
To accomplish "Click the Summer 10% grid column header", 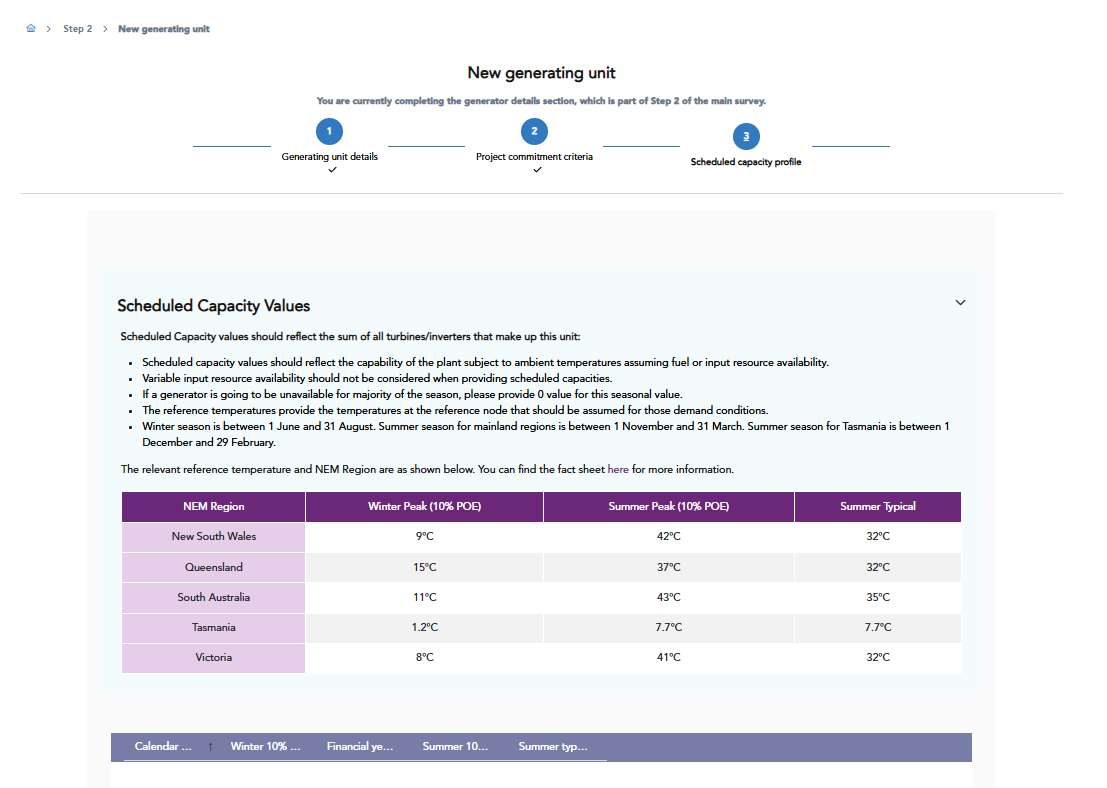I will [x=455, y=747].
